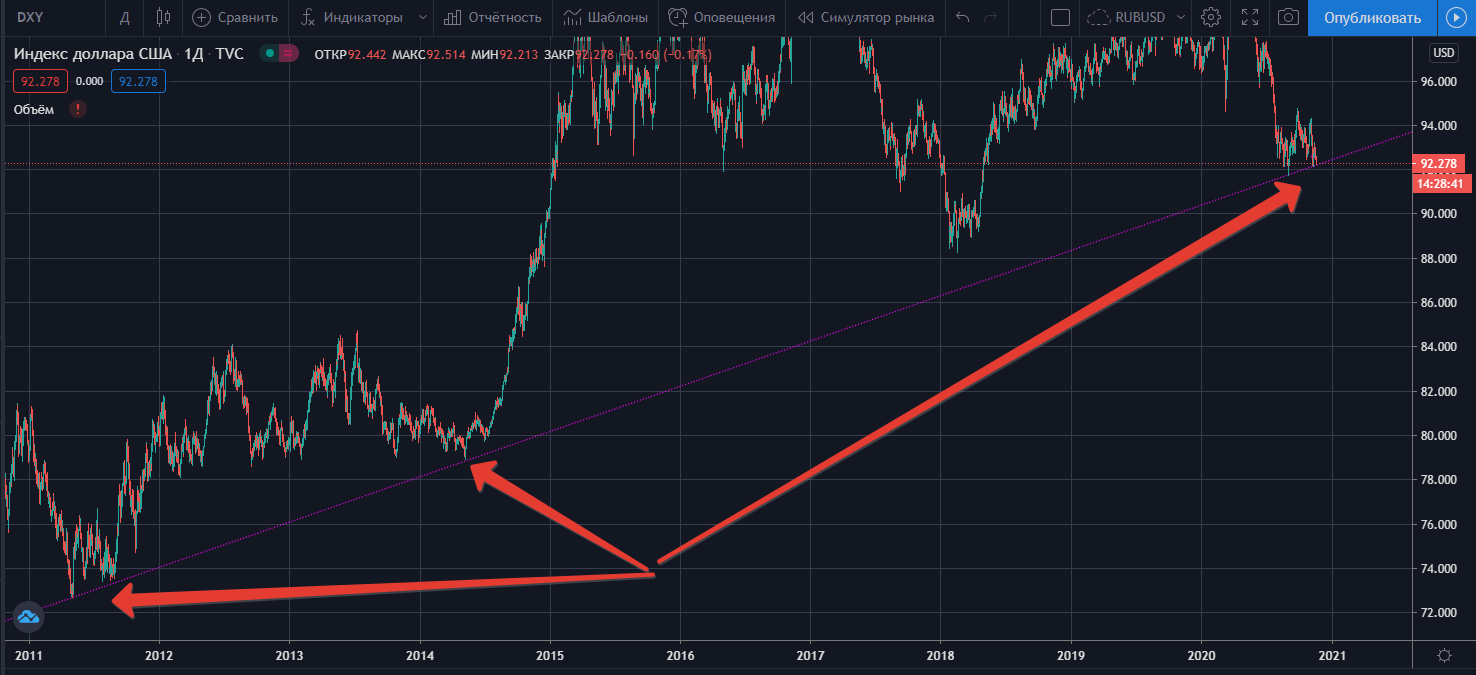Viewport: 1476px width, 675px height.
Task: Open the bottom-right axis settings gear
Action: click(1444, 656)
